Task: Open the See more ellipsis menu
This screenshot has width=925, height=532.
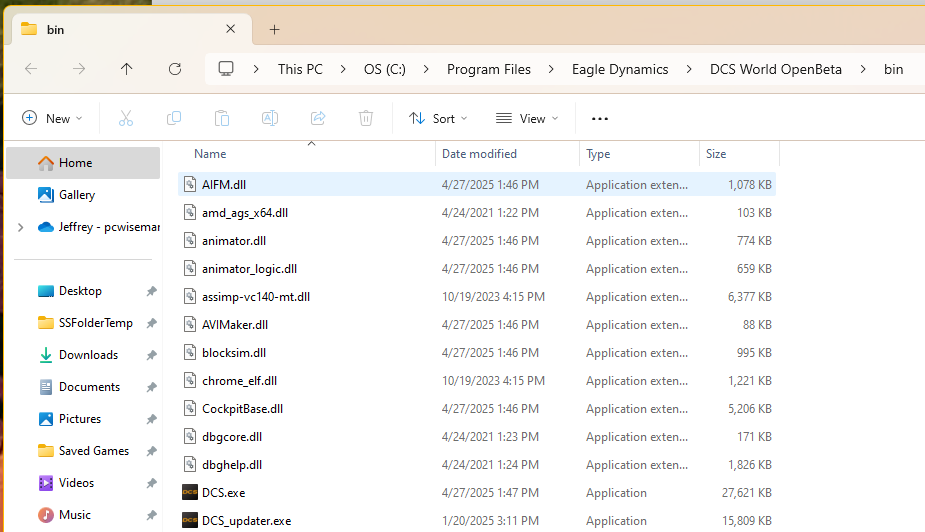Action: 599,119
